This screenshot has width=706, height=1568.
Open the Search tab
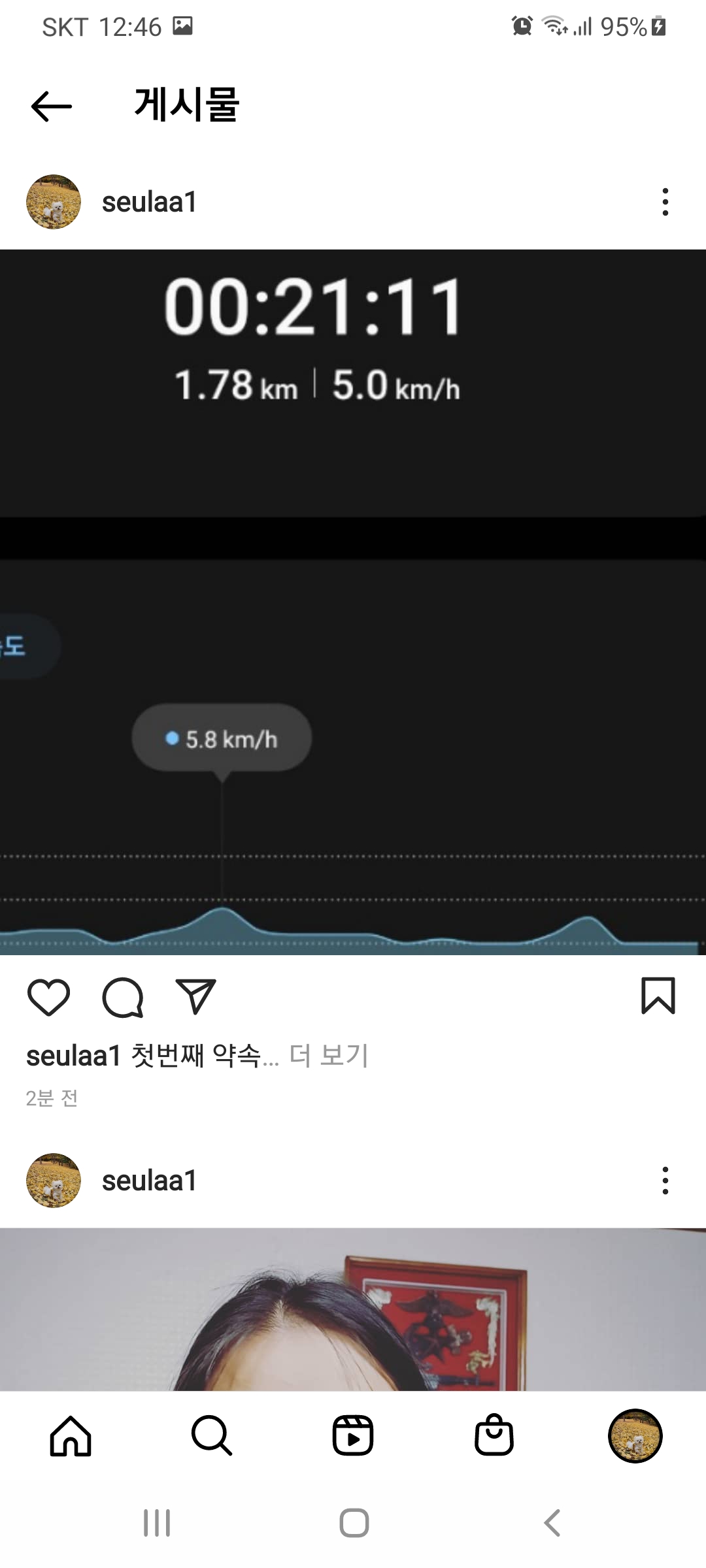(212, 1436)
